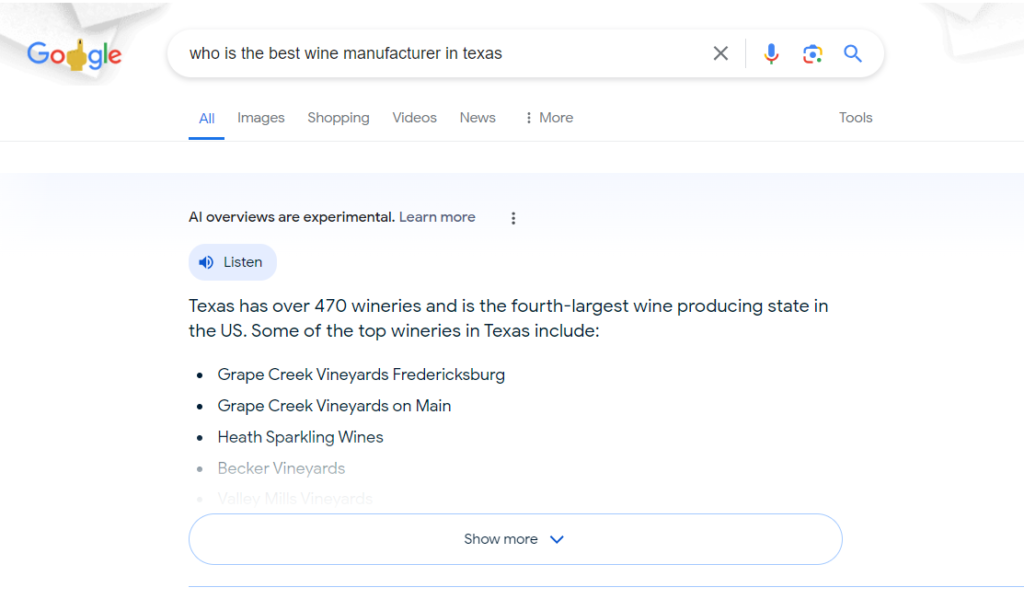Open the News tab

pyautogui.click(x=477, y=118)
